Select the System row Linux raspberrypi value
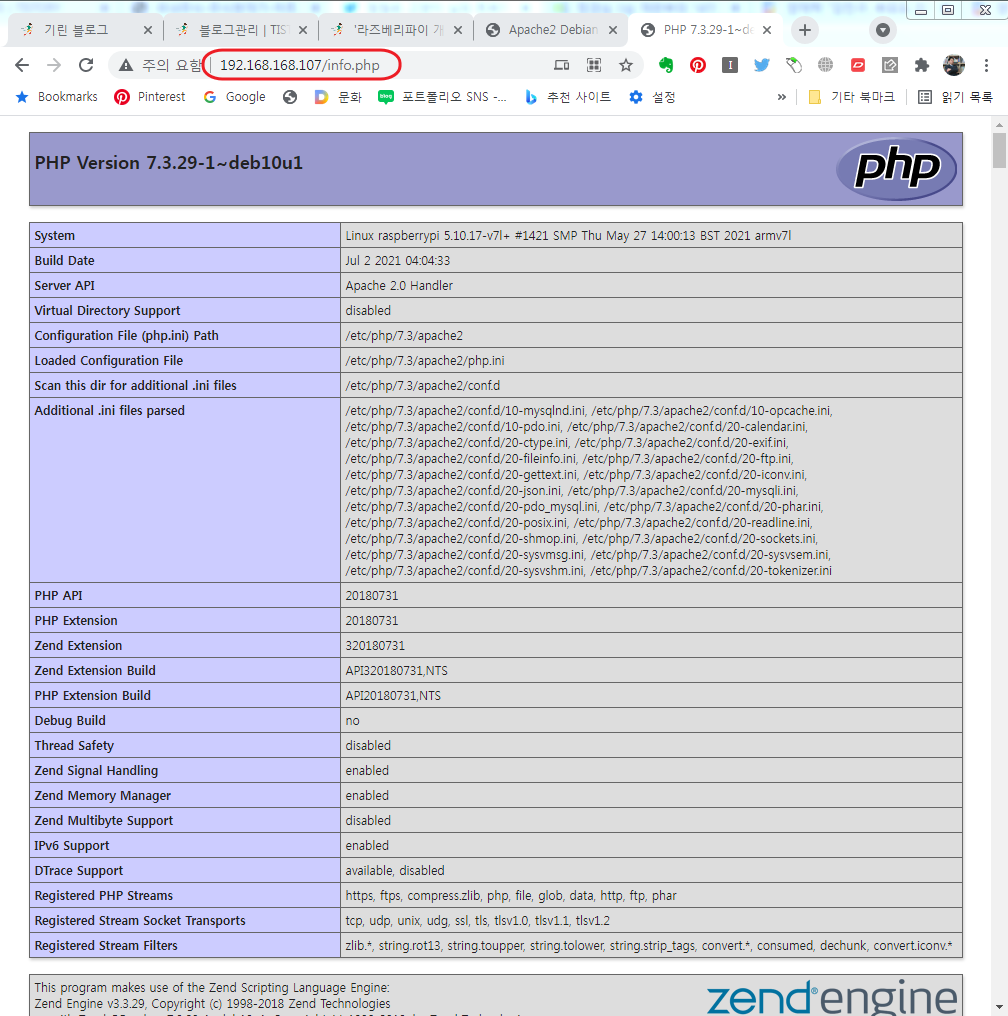The height and width of the screenshot is (1016, 1008). tap(568, 236)
